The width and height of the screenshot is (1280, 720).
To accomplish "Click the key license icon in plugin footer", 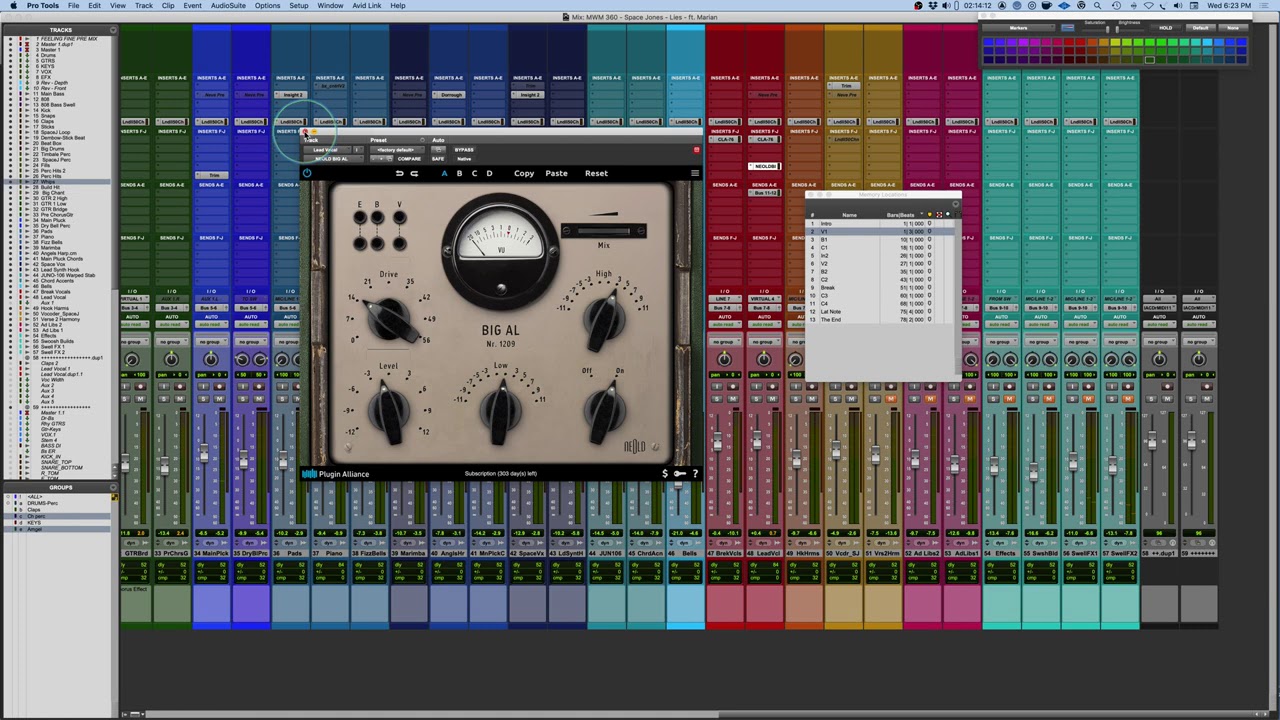I will tap(680, 474).
